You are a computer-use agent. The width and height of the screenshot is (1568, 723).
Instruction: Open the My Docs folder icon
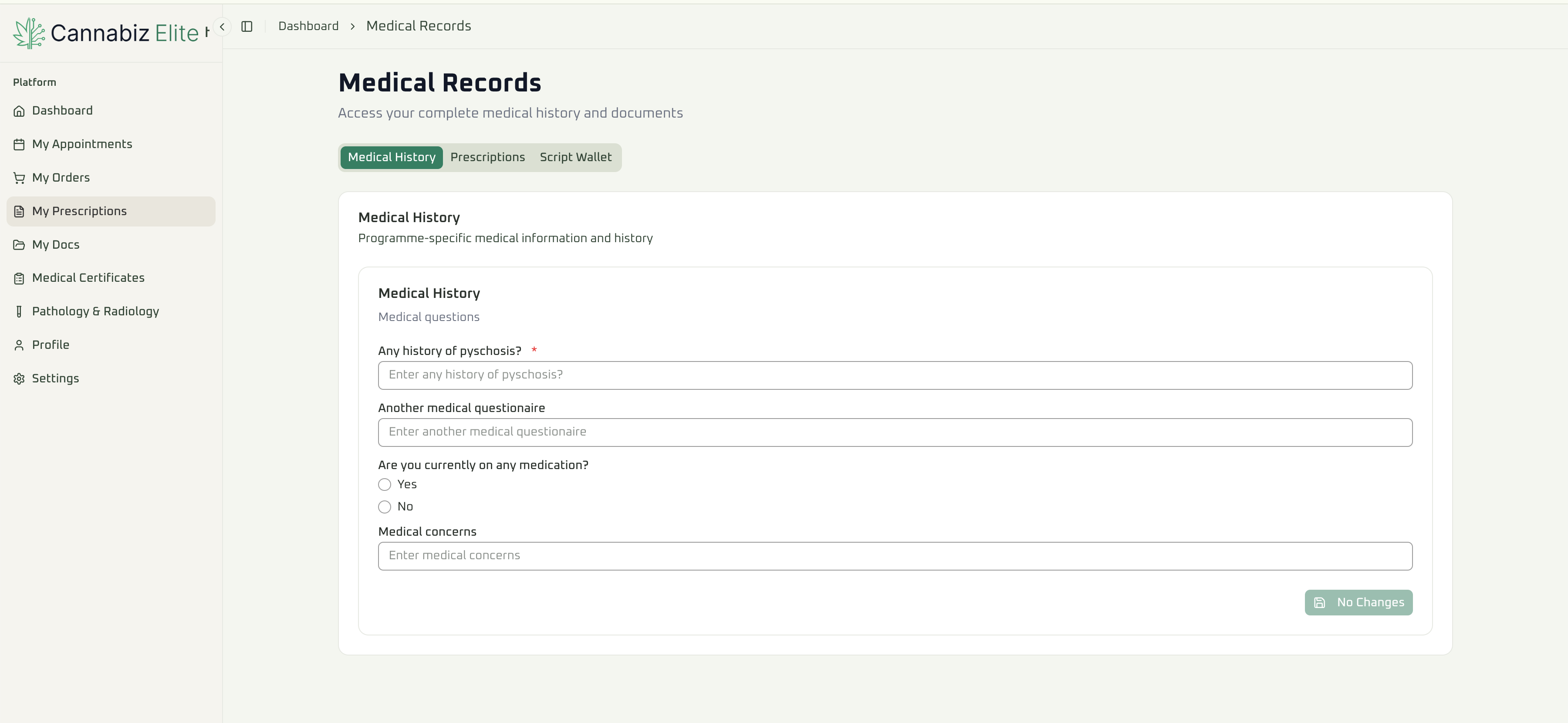tap(19, 245)
